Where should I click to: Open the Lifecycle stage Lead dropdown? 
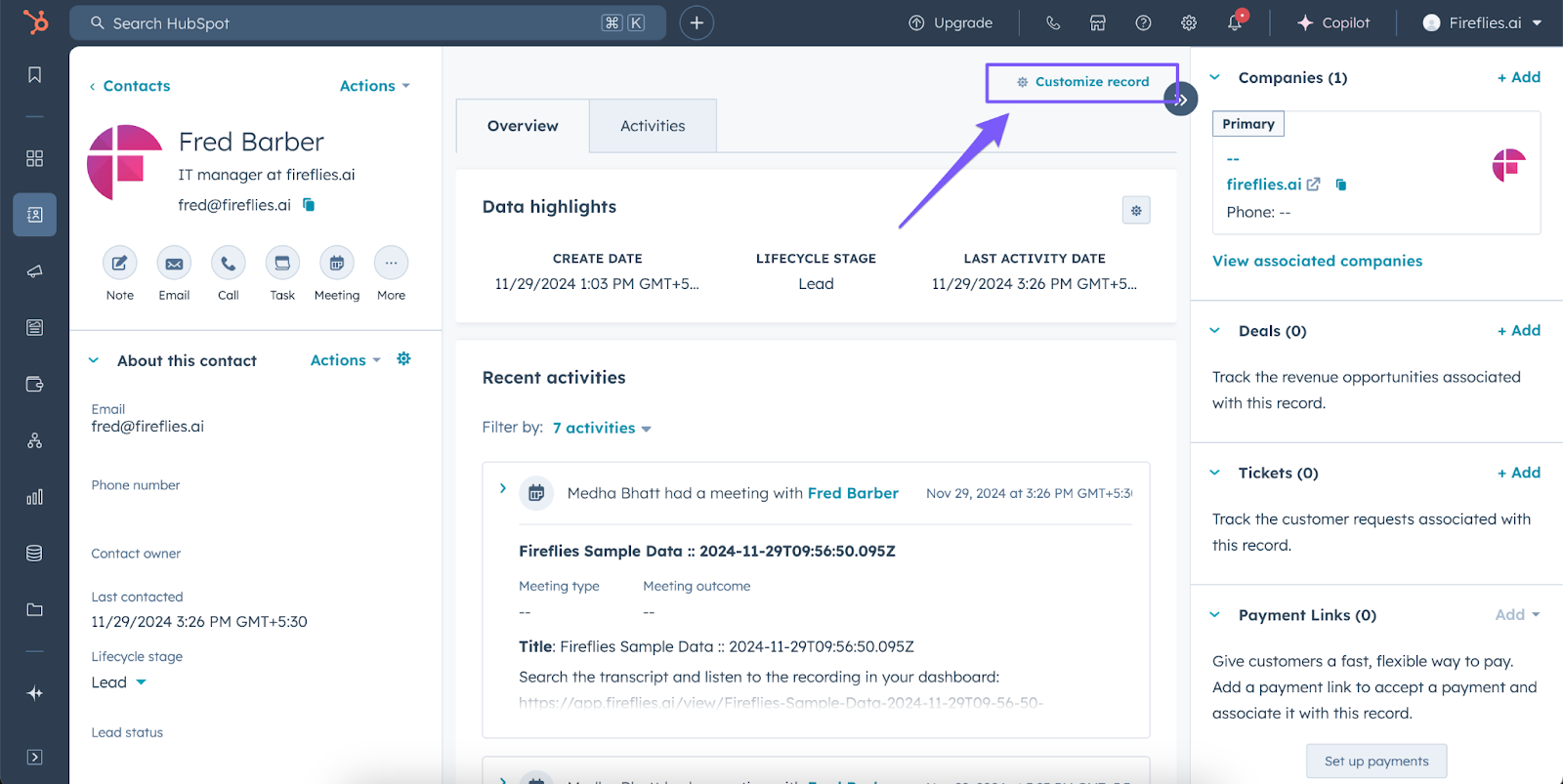click(x=119, y=682)
